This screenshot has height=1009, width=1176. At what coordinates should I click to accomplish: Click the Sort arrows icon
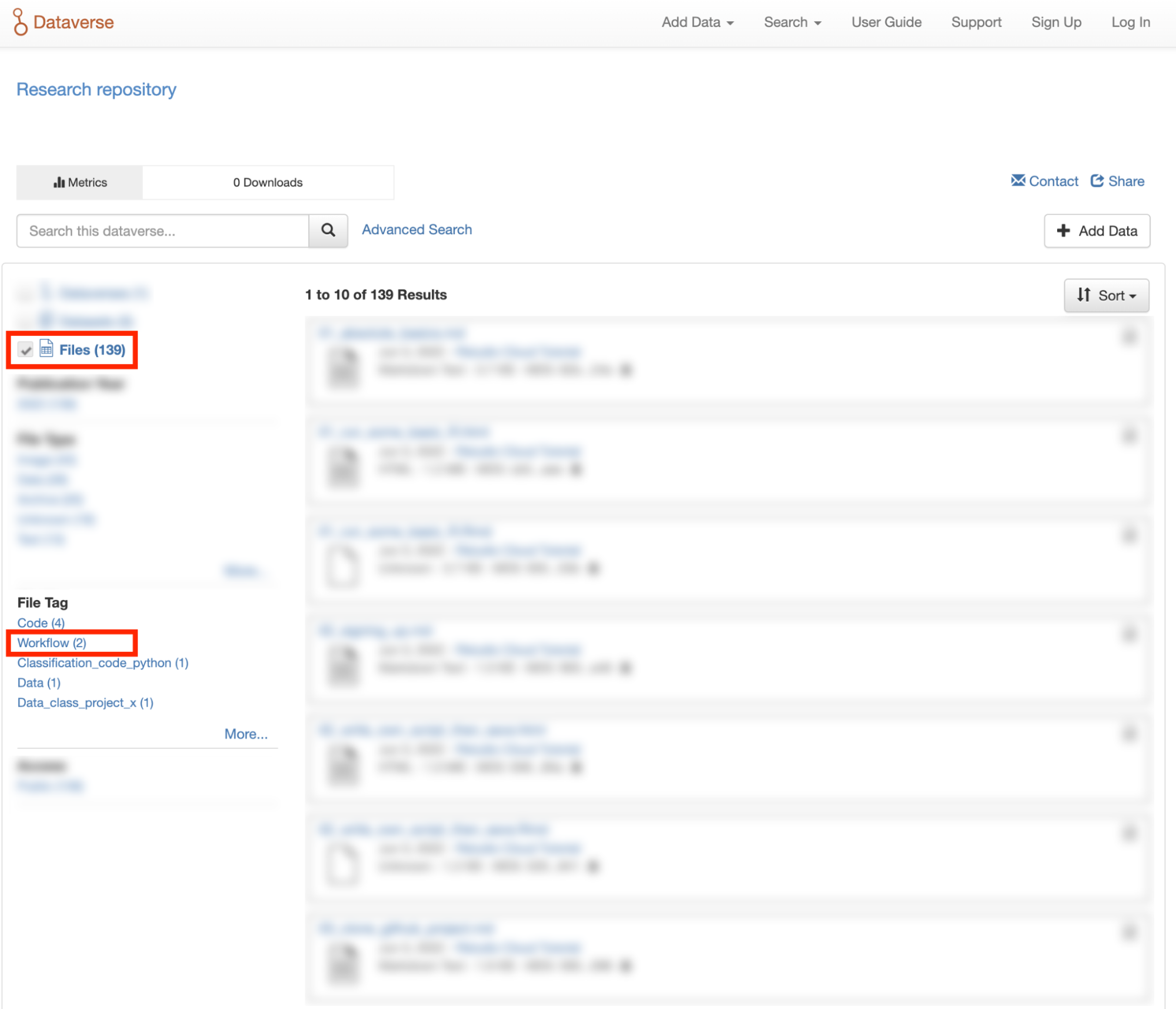[x=1084, y=295]
